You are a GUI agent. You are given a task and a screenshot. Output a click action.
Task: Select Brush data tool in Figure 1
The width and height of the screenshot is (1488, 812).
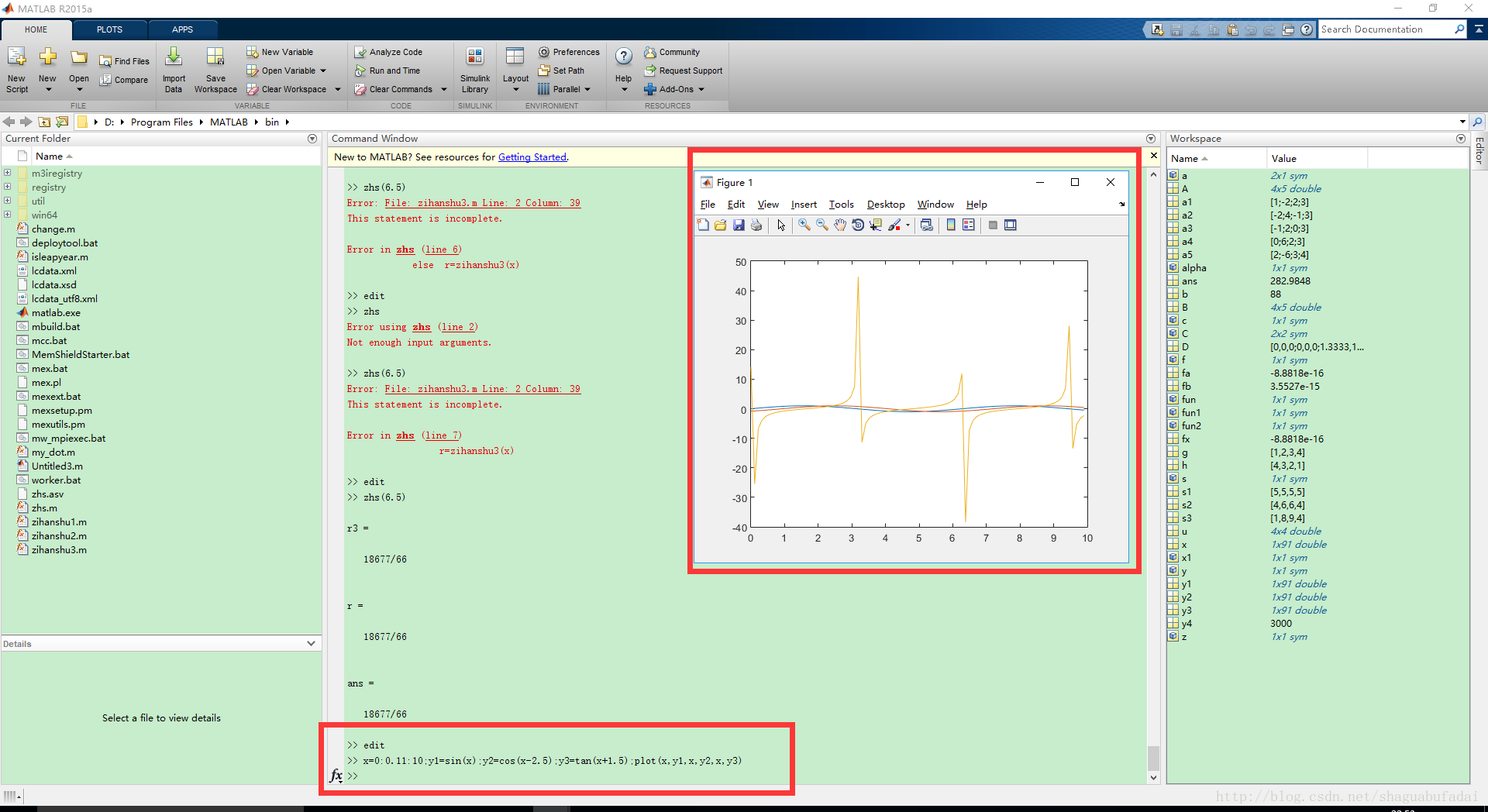tap(894, 225)
